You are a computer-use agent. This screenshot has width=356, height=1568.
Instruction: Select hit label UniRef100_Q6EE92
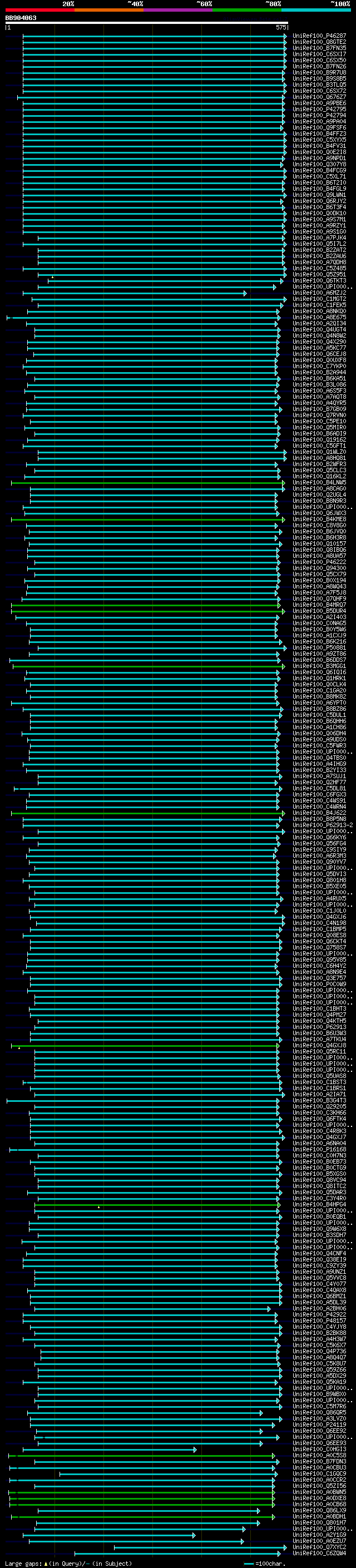(x=319, y=1431)
